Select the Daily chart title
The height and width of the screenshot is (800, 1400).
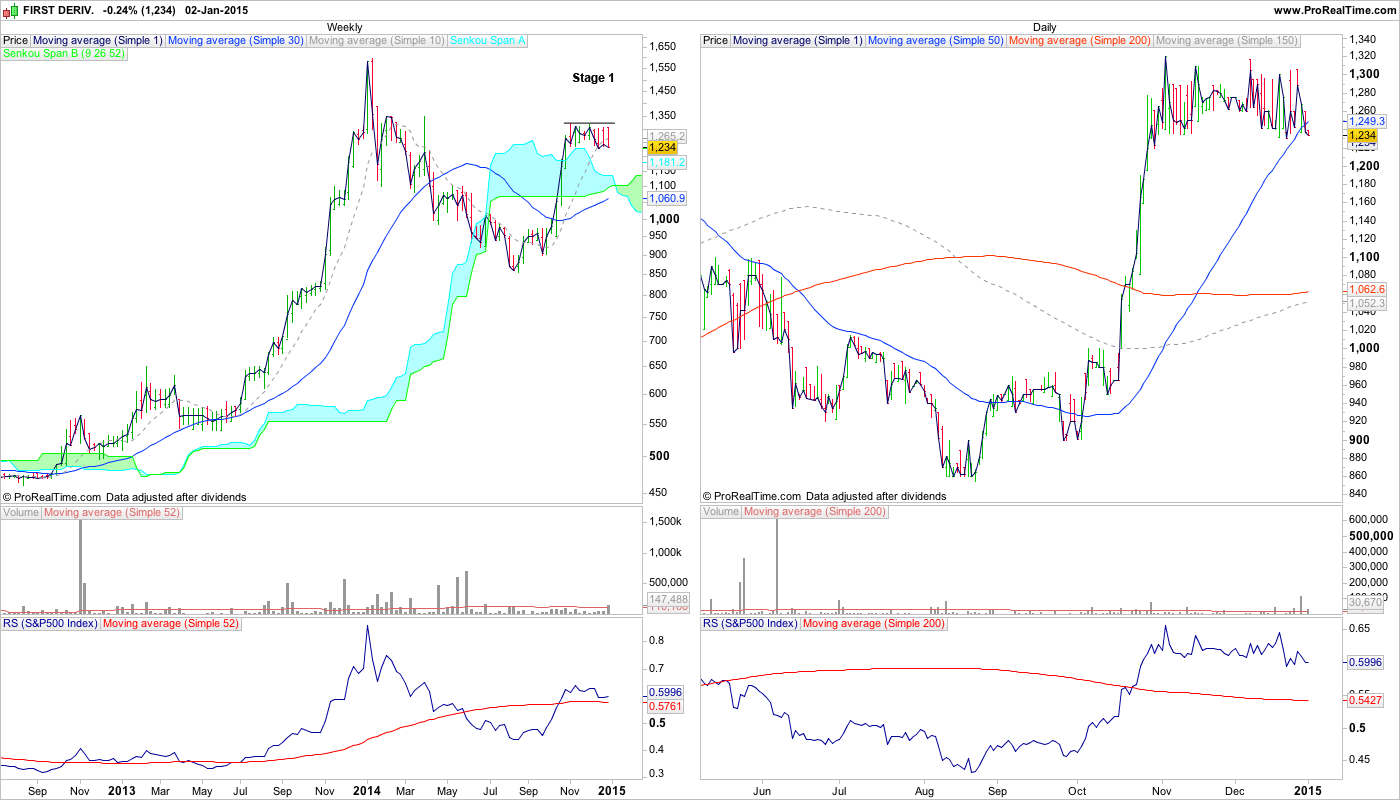1045,27
